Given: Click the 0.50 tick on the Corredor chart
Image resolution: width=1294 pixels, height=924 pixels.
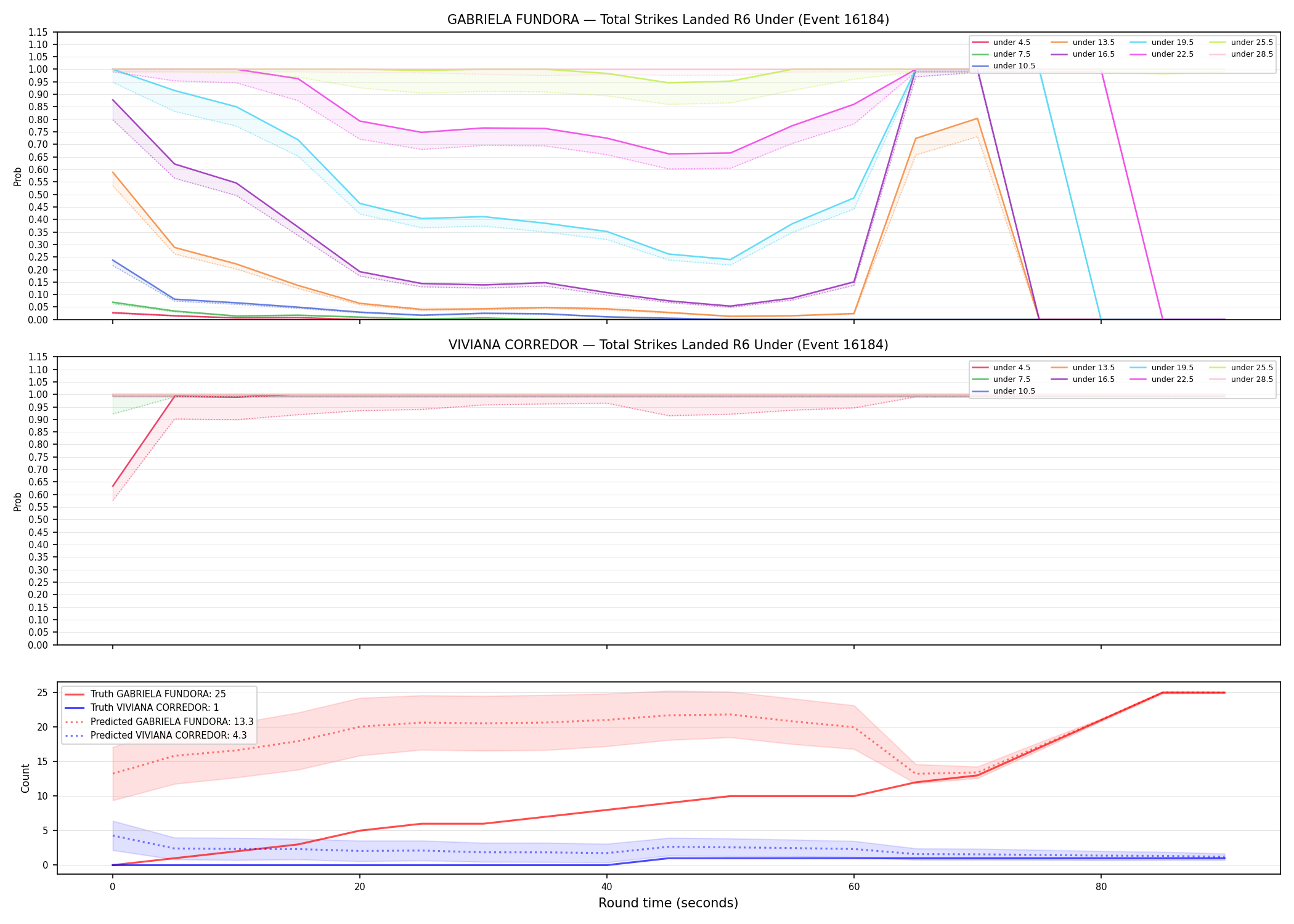Looking at the screenshot, I should [38, 520].
